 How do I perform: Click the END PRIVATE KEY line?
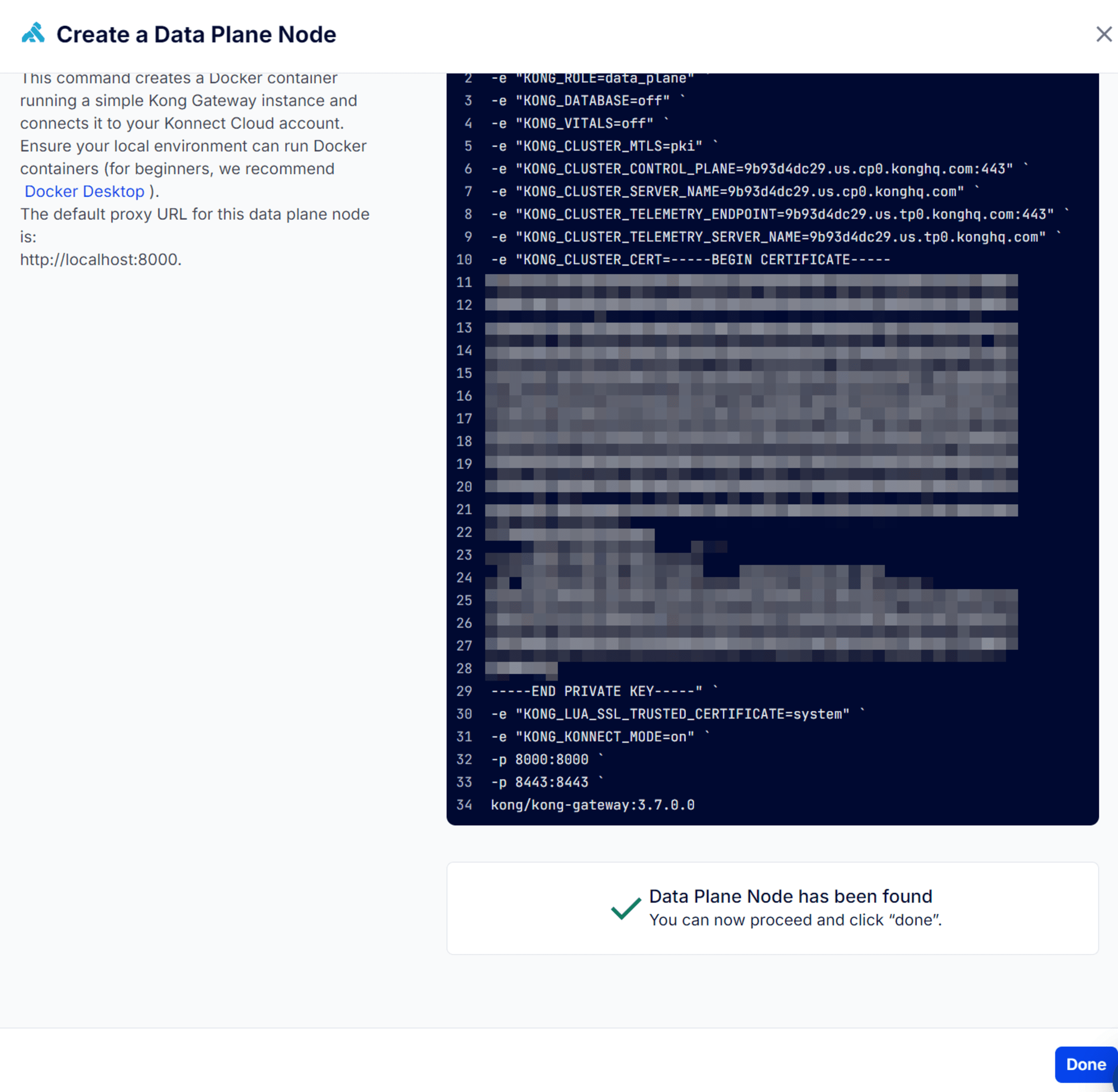coord(604,691)
